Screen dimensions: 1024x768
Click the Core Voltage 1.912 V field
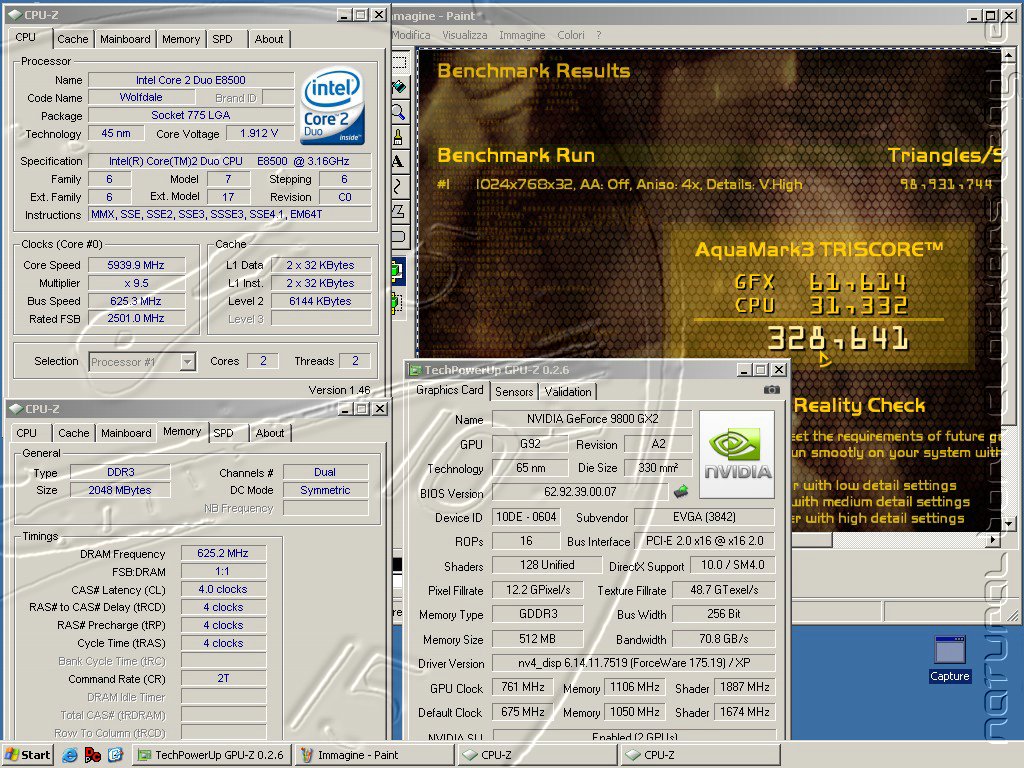click(x=259, y=133)
